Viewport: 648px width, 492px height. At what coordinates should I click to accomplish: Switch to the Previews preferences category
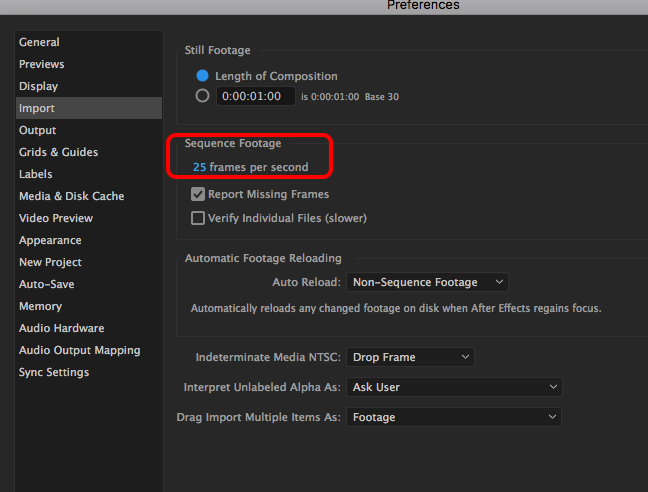[42, 64]
